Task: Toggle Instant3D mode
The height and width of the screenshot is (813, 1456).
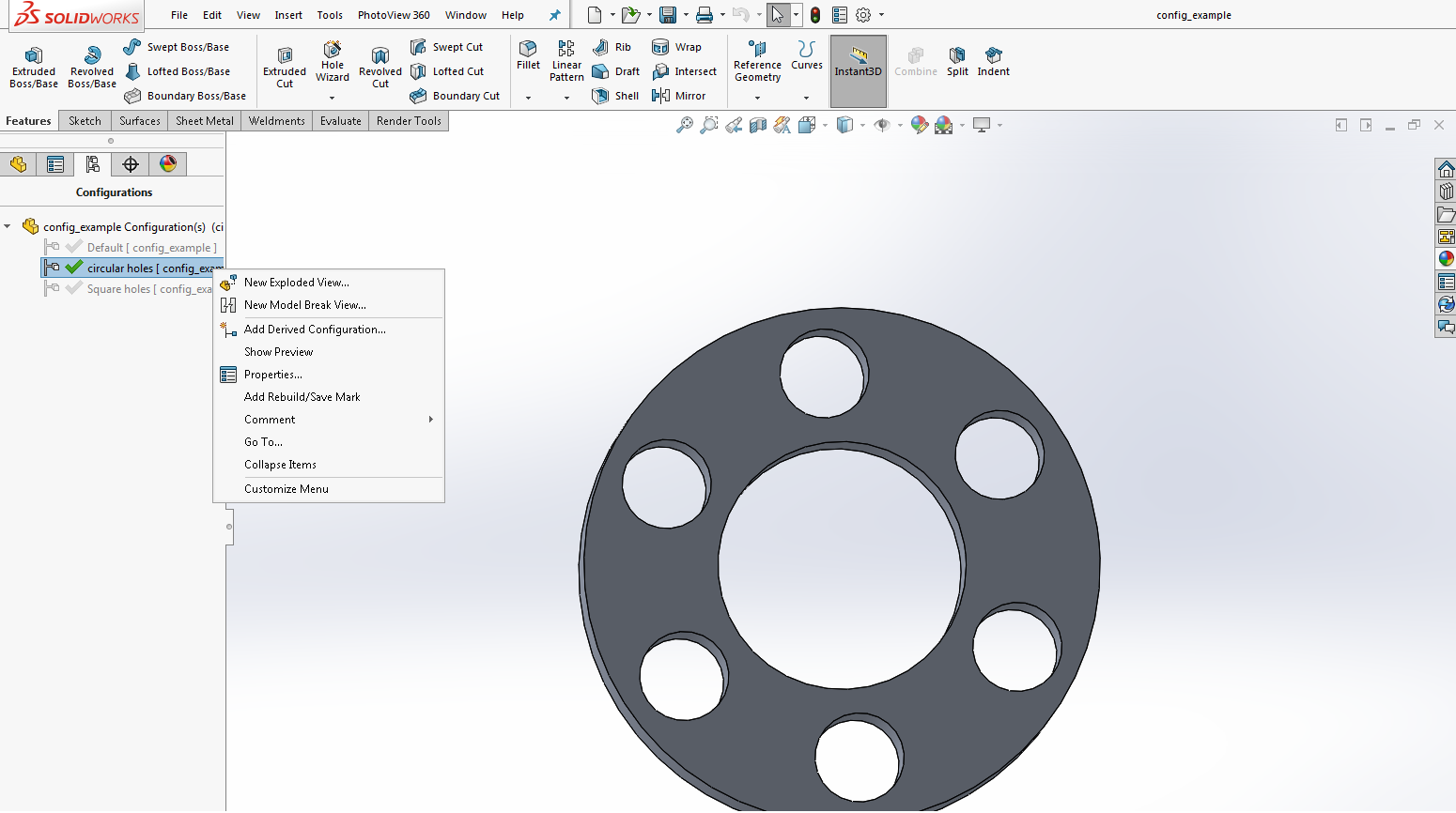Action: [859, 71]
